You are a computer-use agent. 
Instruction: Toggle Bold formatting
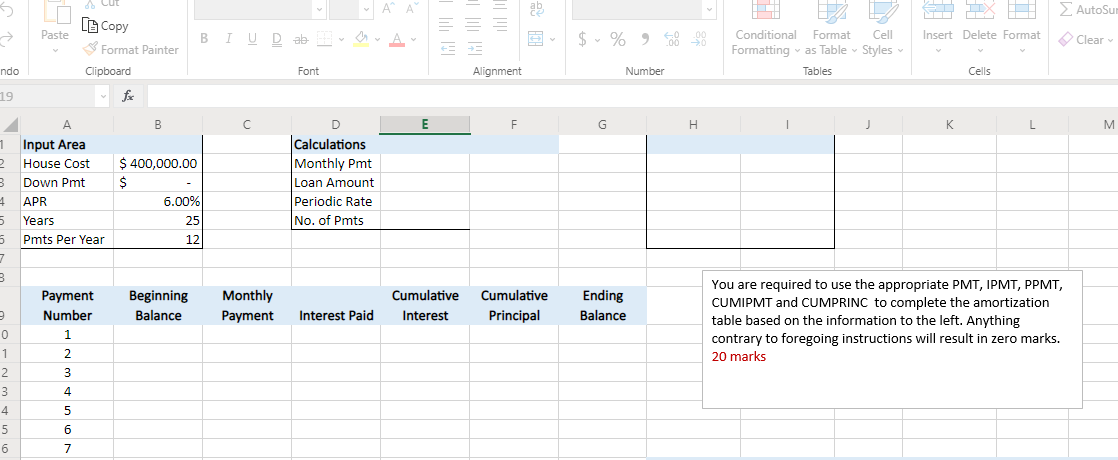204,38
